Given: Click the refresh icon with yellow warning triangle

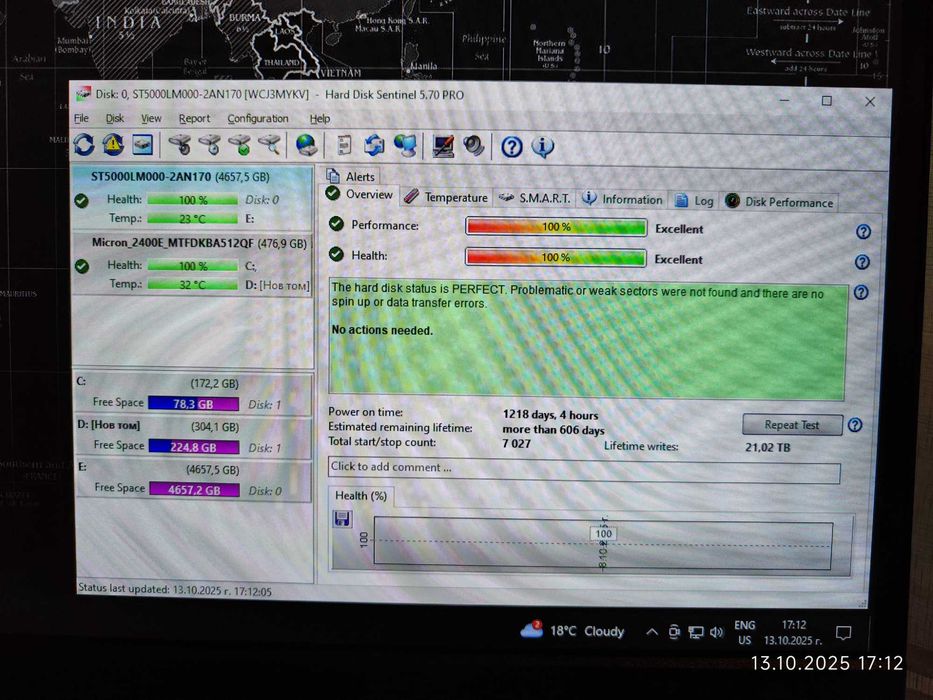Looking at the screenshot, I should tap(113, 144).
